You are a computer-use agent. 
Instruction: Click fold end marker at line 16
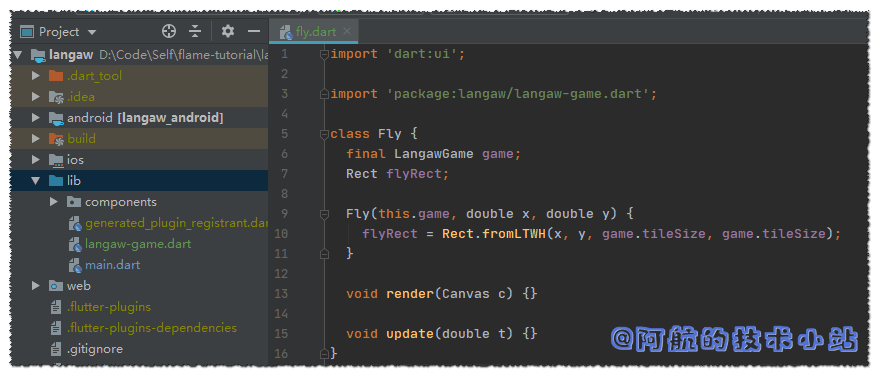click(324, 354)
